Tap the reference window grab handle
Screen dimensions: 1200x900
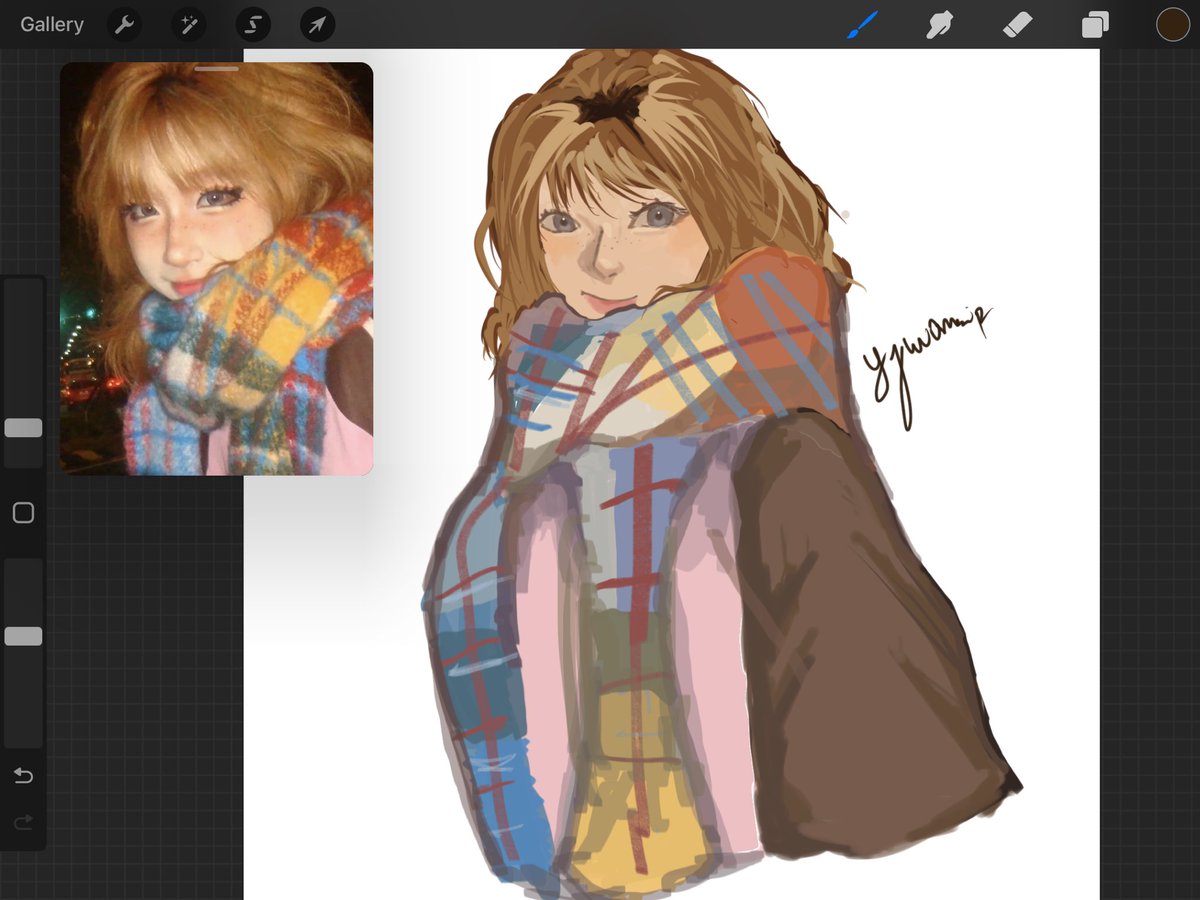[216, 69]
